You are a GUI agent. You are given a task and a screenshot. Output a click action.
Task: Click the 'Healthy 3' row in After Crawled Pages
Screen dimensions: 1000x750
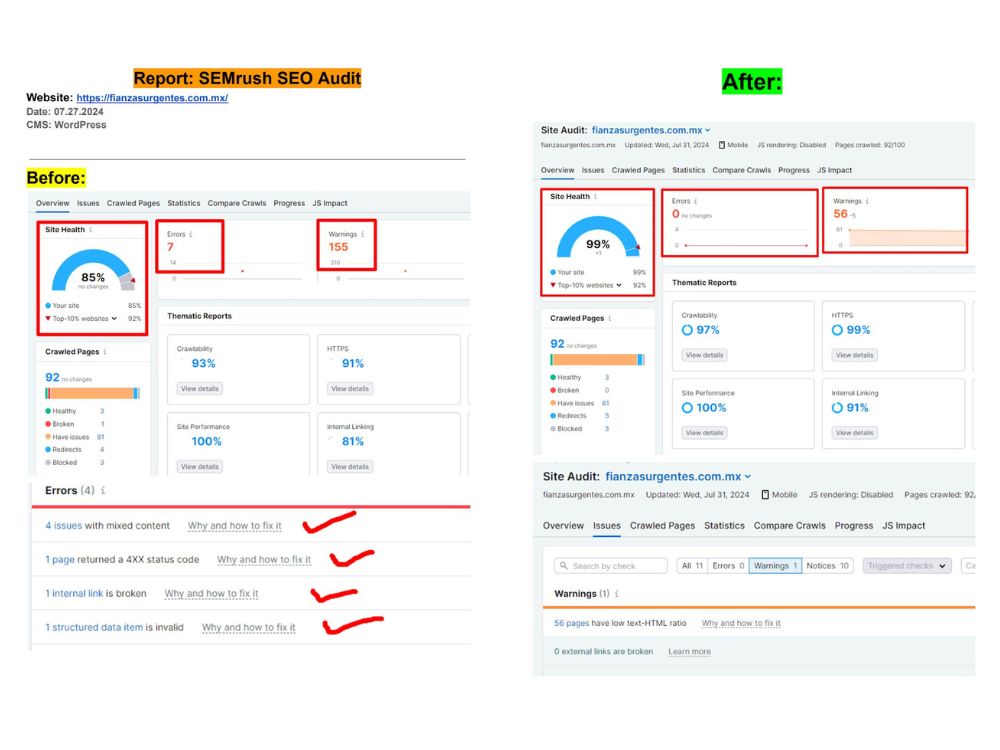(x=580, y=378)
